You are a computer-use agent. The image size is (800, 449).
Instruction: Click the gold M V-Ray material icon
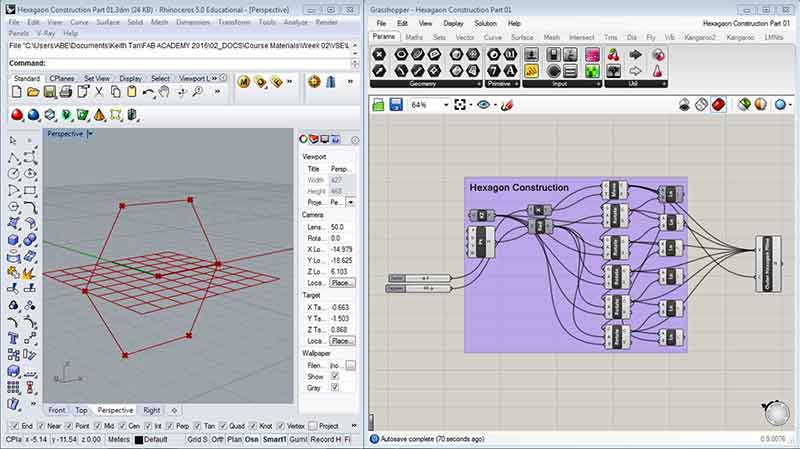[243, 82]
